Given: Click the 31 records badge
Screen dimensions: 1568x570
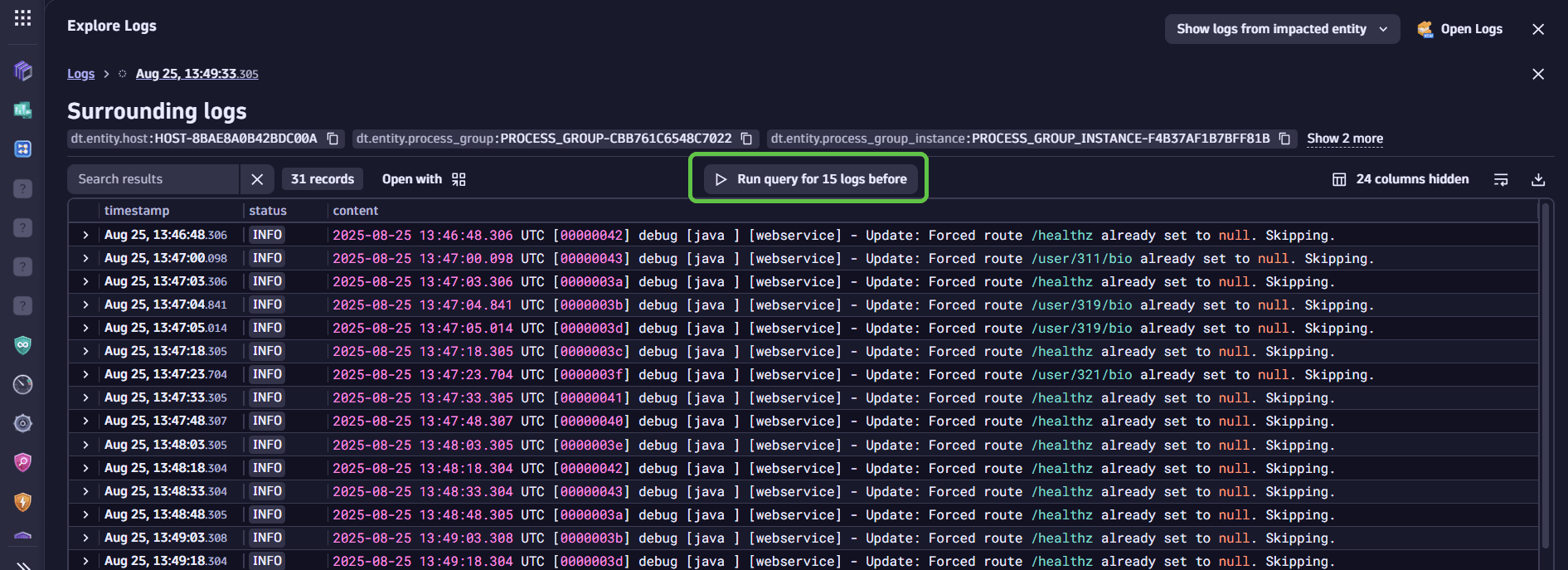Looking at the screenshot, I should pos(323,179).
